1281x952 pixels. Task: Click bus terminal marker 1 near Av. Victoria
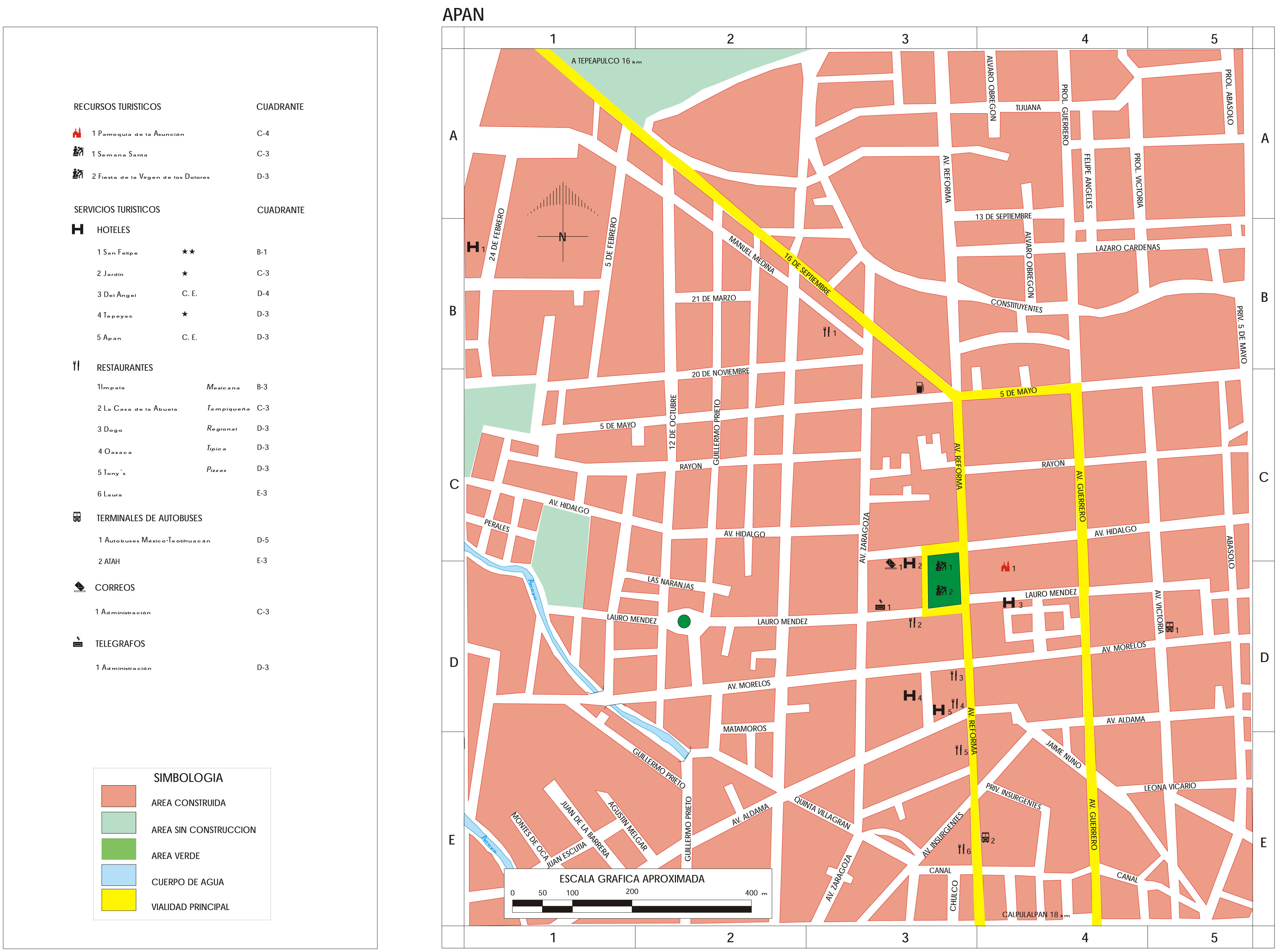click(1170, 627)
